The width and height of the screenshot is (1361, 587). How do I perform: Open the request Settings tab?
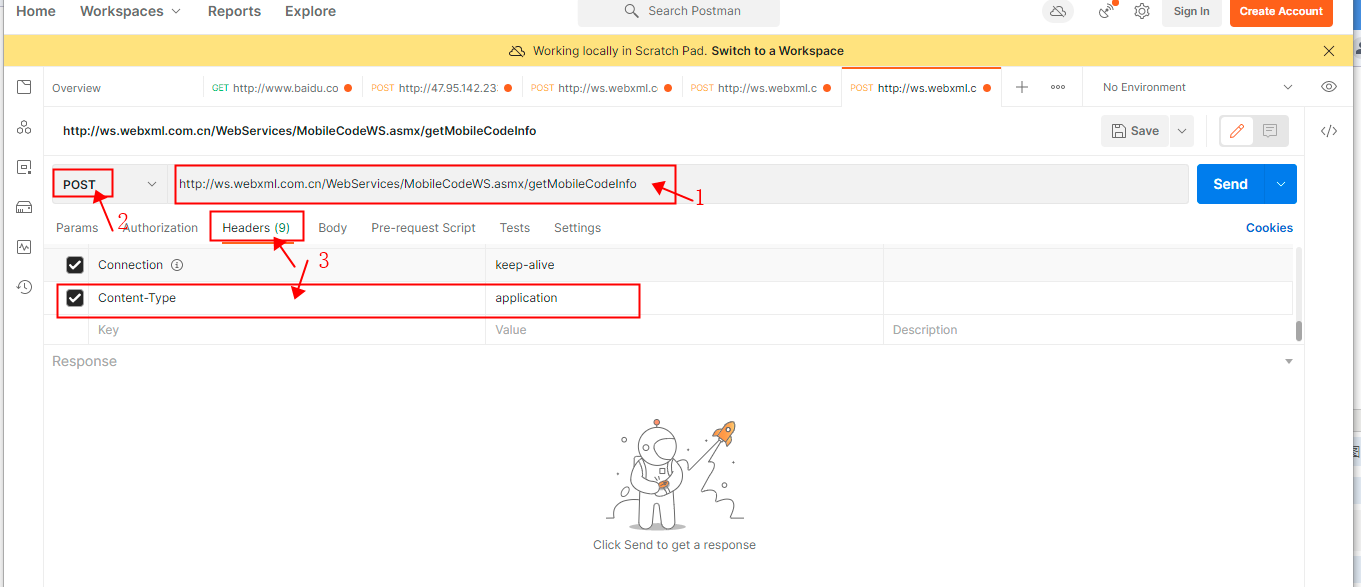[x=577, y=228]
